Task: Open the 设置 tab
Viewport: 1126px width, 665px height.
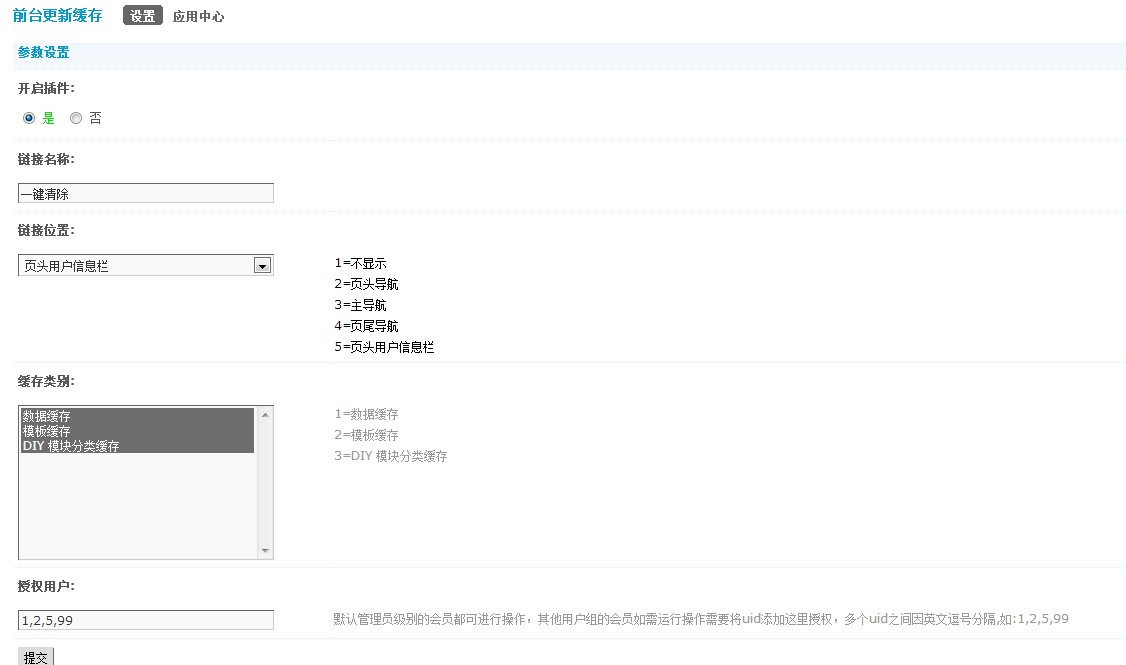Action: point(142,16)
